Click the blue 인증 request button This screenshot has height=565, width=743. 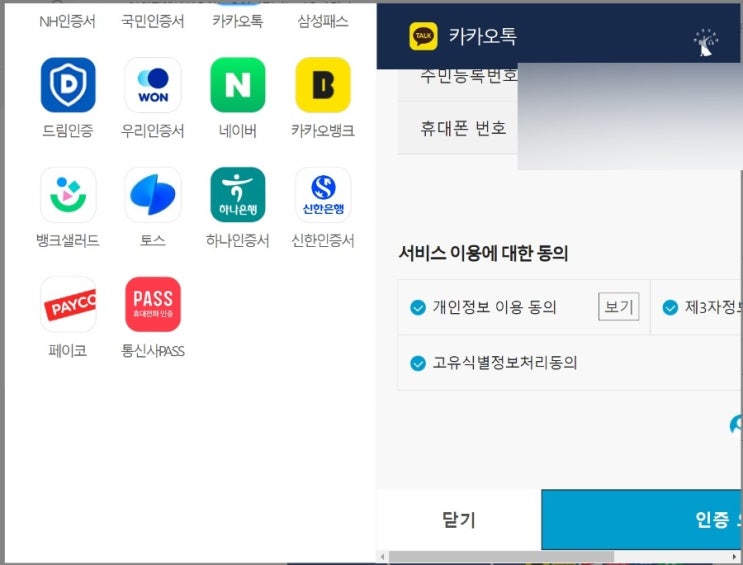point(642,519)
